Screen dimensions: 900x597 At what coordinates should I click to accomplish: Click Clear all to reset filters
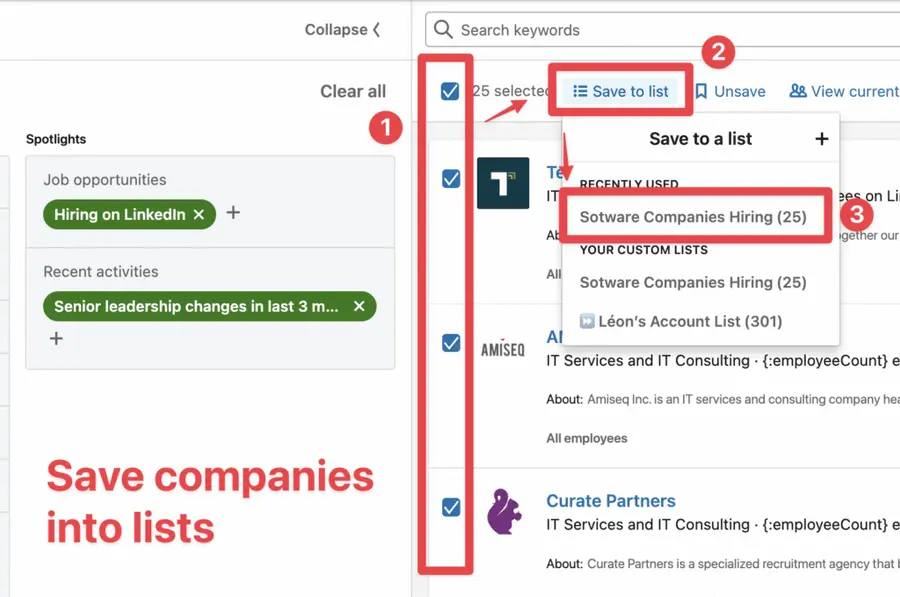pos(352,91)
